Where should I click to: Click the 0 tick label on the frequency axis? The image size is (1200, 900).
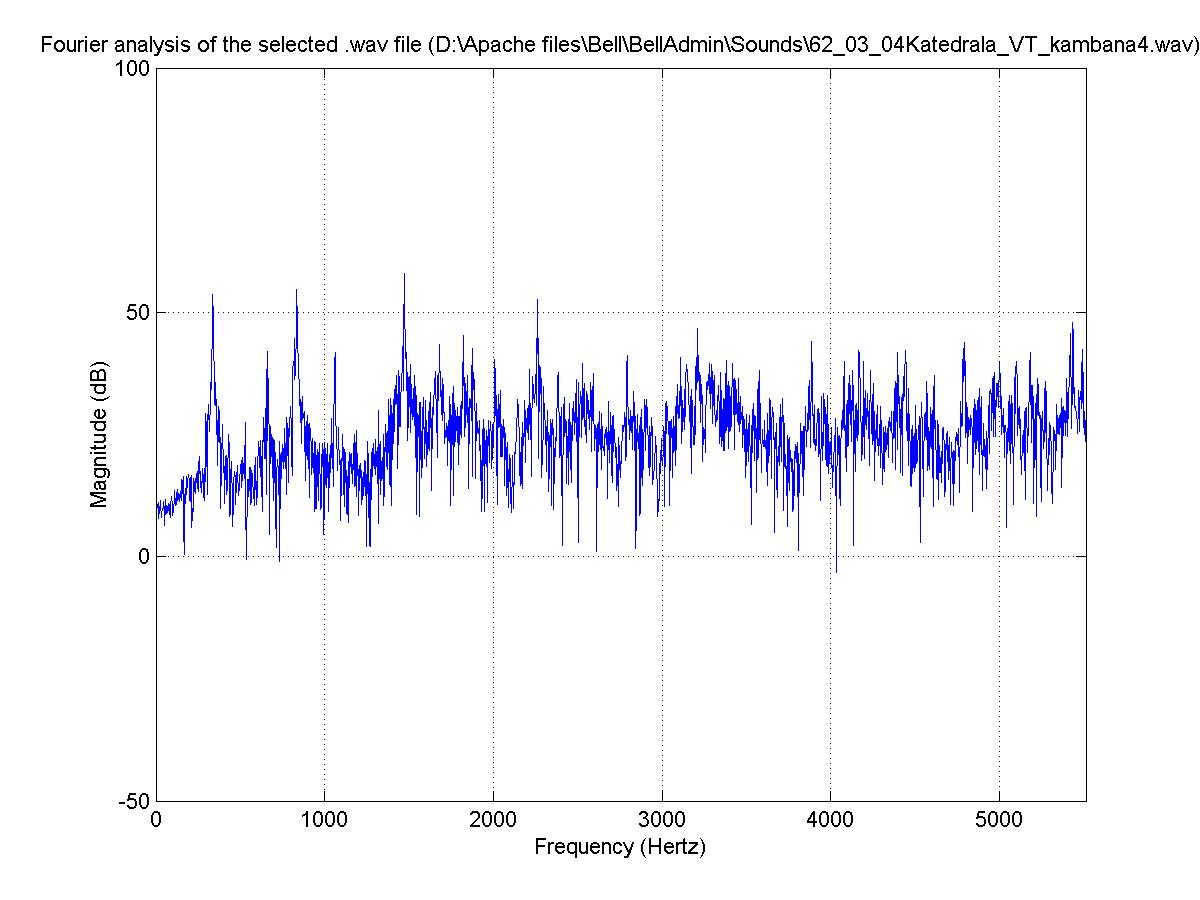pyautogui.click(x=156, y=820)
